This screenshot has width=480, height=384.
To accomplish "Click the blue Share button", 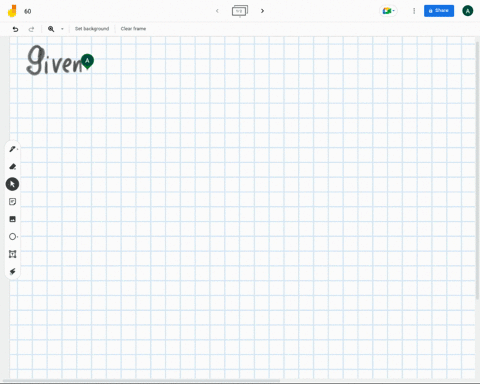I will coord(439,11).
